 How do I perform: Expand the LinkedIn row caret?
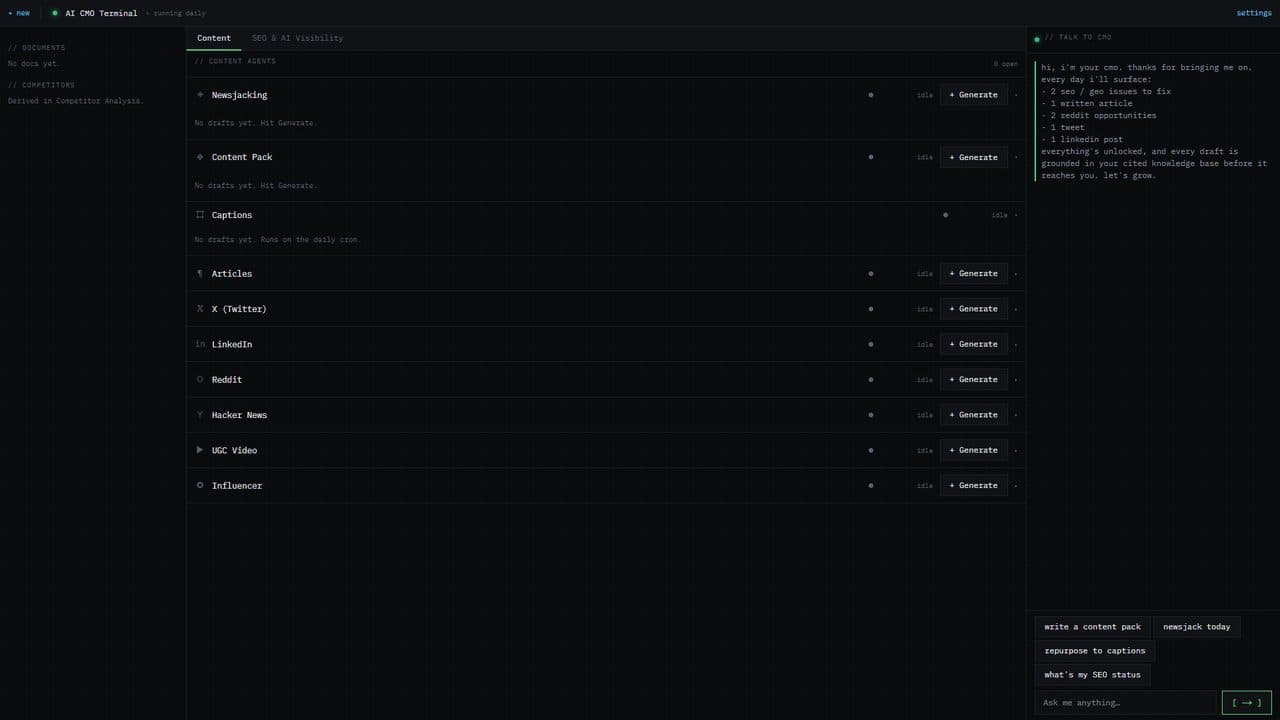[x=1016, y=344]
